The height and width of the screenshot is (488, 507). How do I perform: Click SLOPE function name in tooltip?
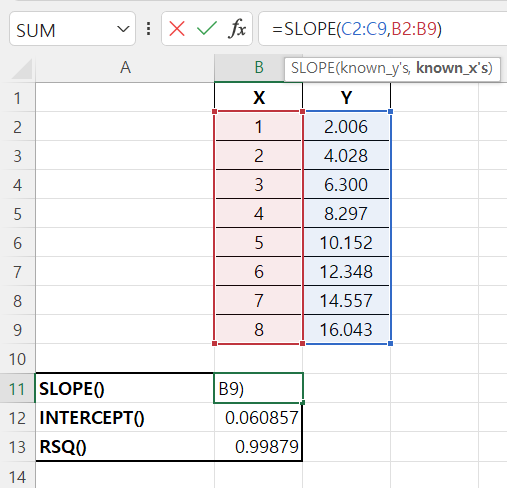pos(313,68)
